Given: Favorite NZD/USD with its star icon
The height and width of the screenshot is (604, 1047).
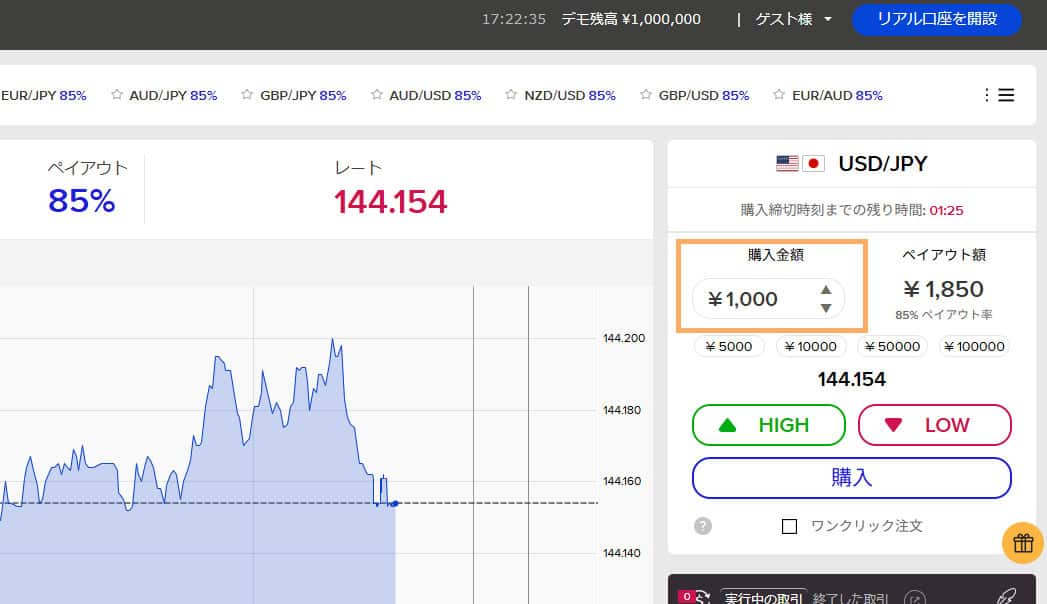Looking at the screenshot, I should (511, 95).
